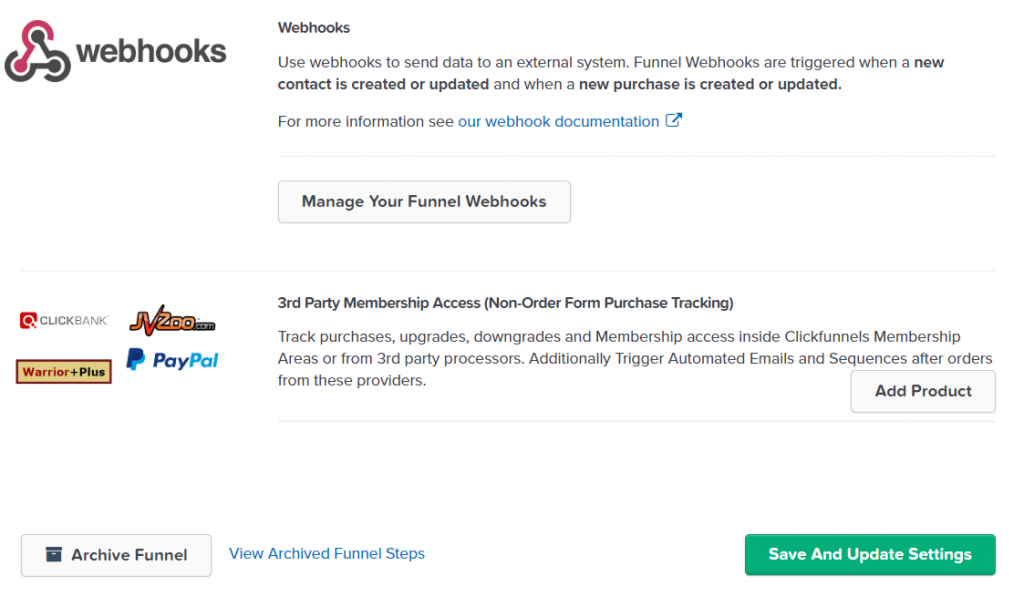Select the ClickBank logo
The image size is (1024, 597).
click(x=64, y=320)
